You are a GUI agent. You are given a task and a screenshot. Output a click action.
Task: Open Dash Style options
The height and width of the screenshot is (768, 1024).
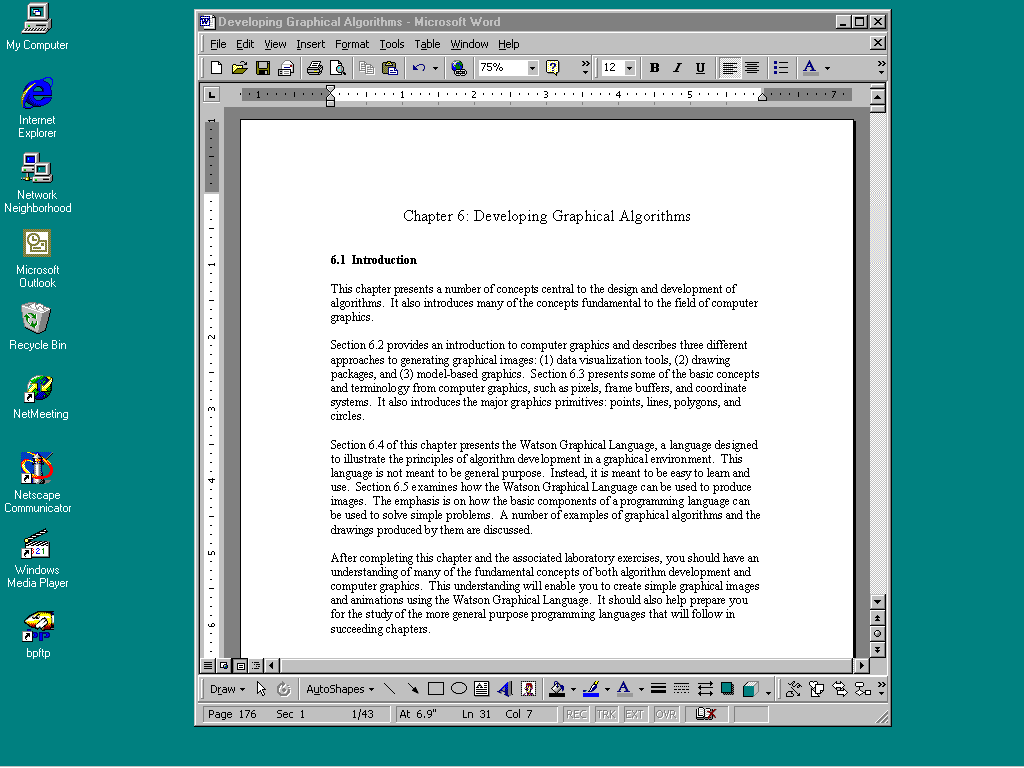pos(681,689)
